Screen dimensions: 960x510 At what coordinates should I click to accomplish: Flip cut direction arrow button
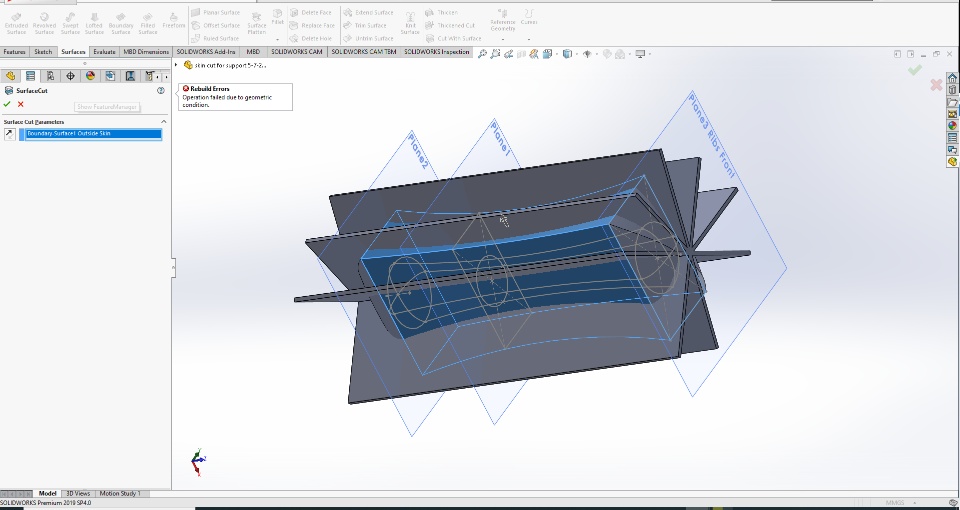[x=10, y=134]
